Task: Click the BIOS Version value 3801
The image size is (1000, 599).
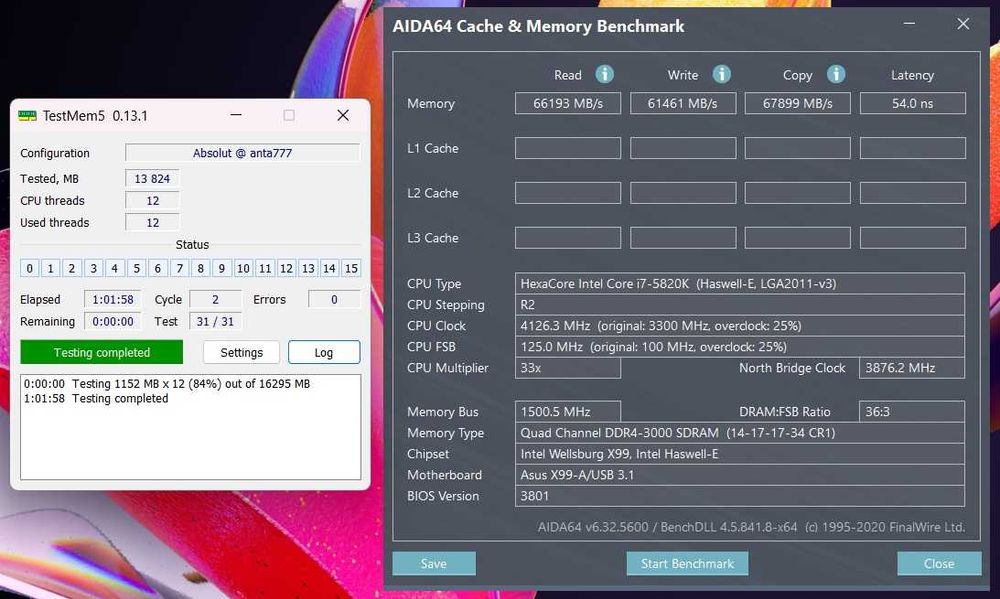Action: pos(740,496)
